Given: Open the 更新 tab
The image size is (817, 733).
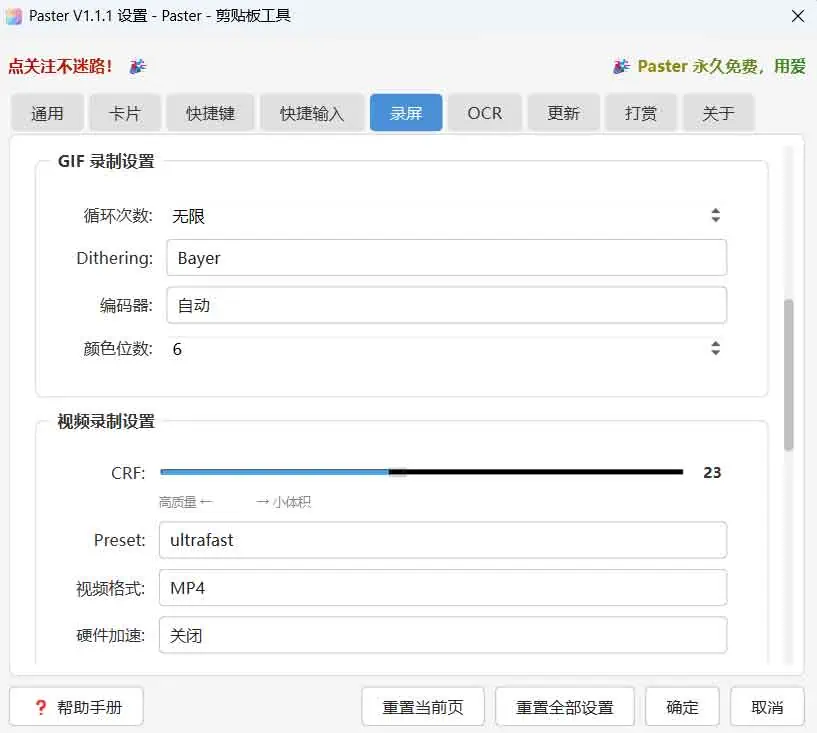Looking at the screenshot, I should [x=563, y=113].
